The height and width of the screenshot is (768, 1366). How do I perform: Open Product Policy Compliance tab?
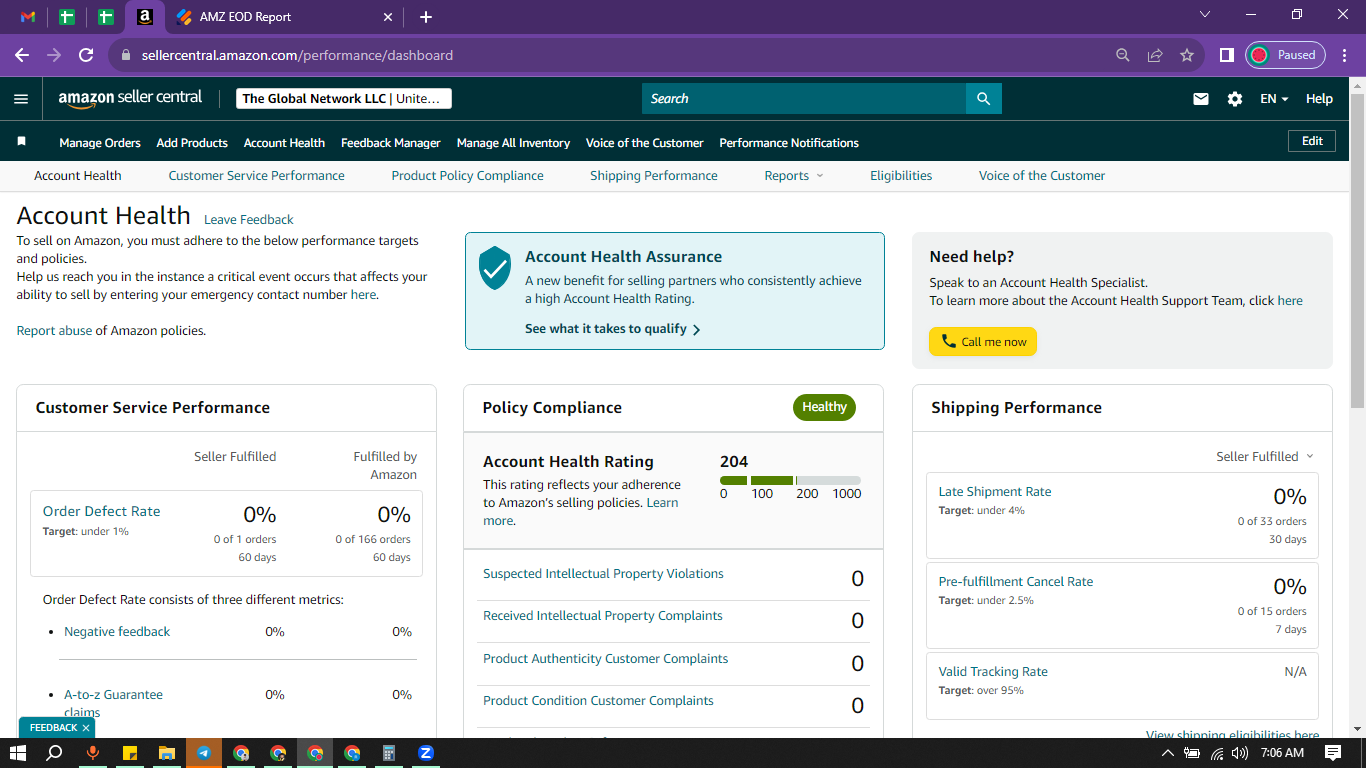coord(467,175)
